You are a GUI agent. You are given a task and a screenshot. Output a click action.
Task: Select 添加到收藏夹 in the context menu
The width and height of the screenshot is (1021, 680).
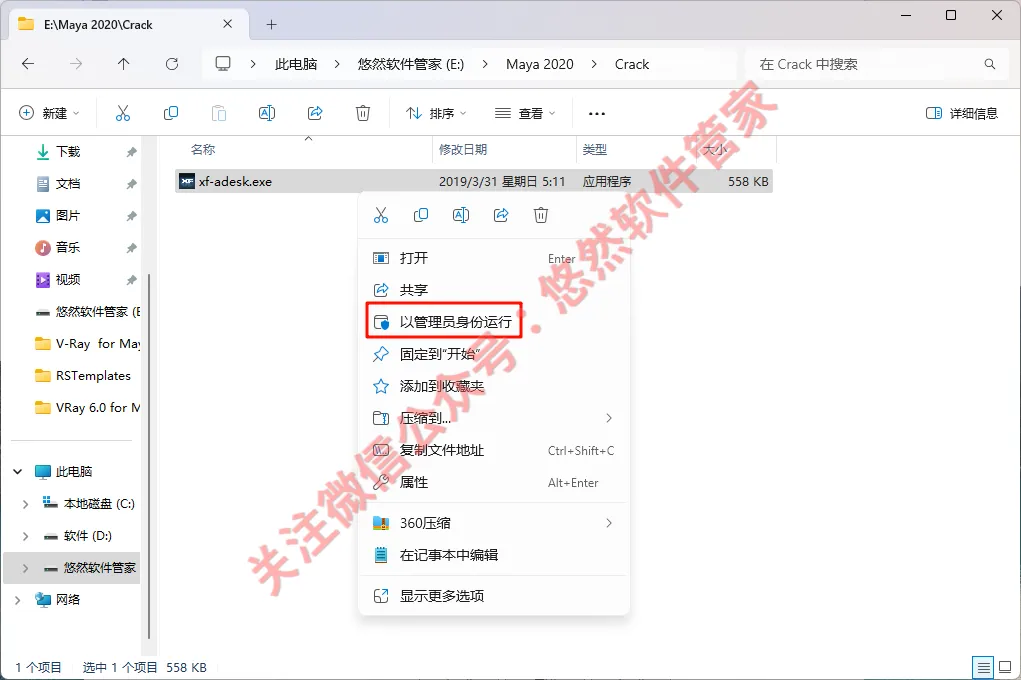tap(494, 386)
